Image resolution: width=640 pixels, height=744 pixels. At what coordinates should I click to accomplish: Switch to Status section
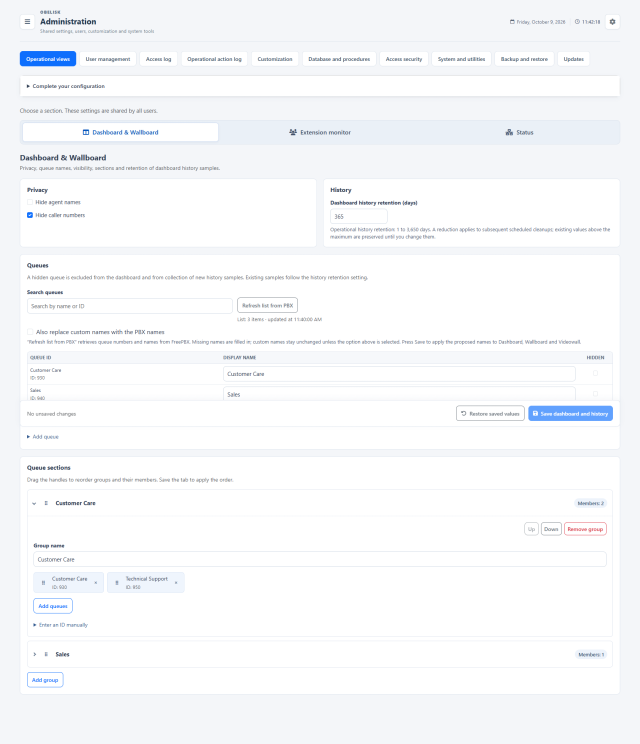[519, 132]
